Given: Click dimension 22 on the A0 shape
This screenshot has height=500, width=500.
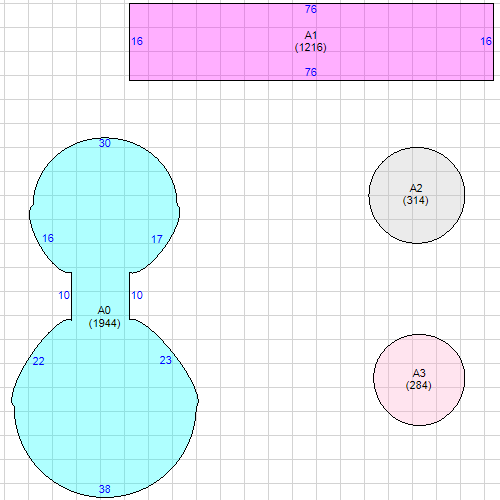Looking at the screenshot, I should (39, 361).
